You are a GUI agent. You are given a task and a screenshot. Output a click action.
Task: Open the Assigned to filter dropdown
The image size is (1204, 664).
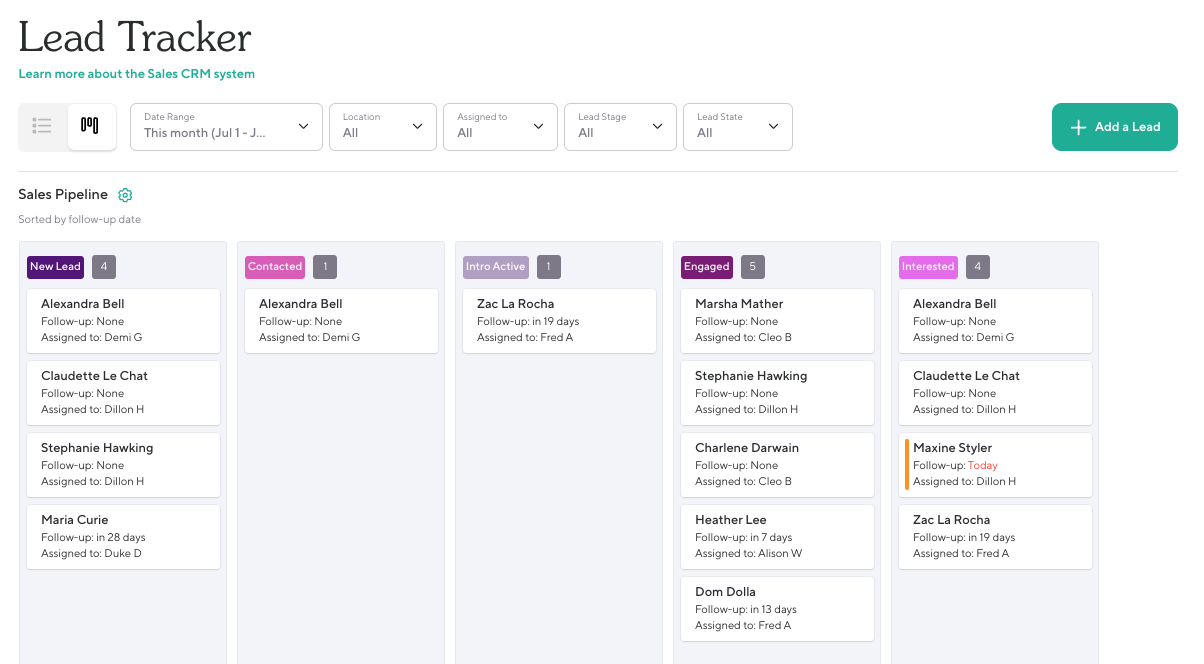pos(500,127)
